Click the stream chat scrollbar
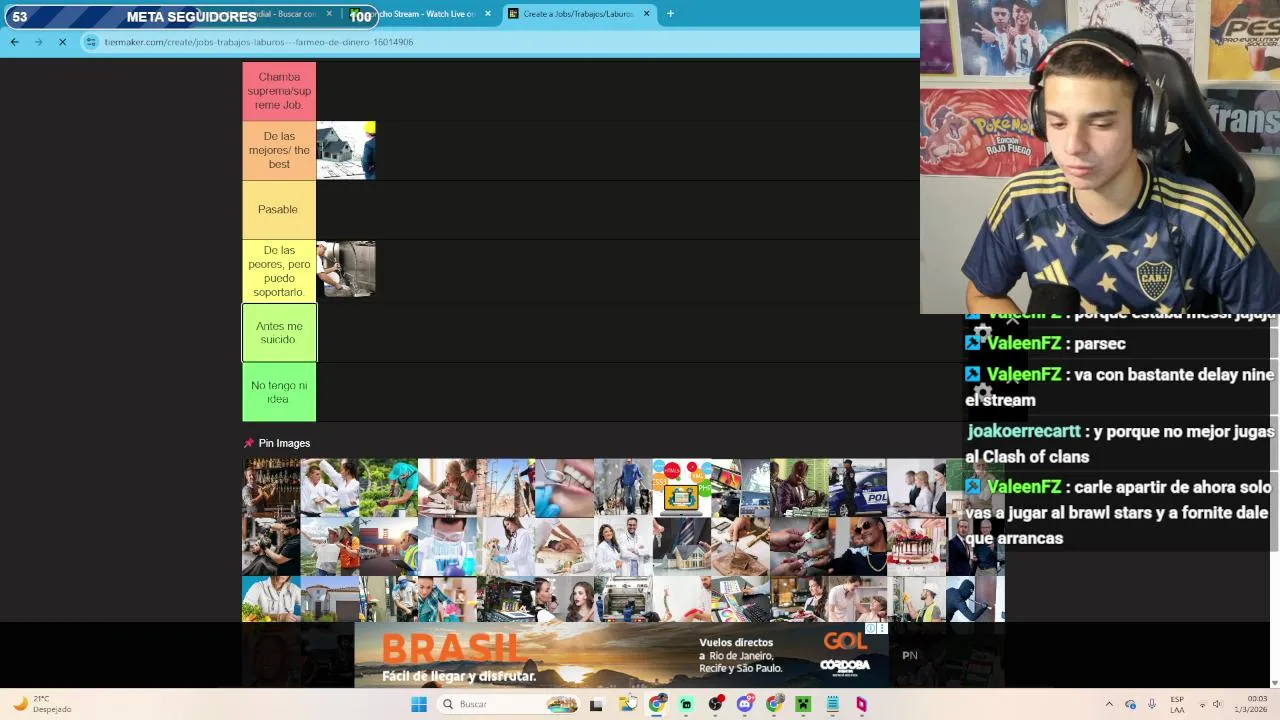Image resolution: width=1280 pixels, height=720 pixels. [1274, 435]
